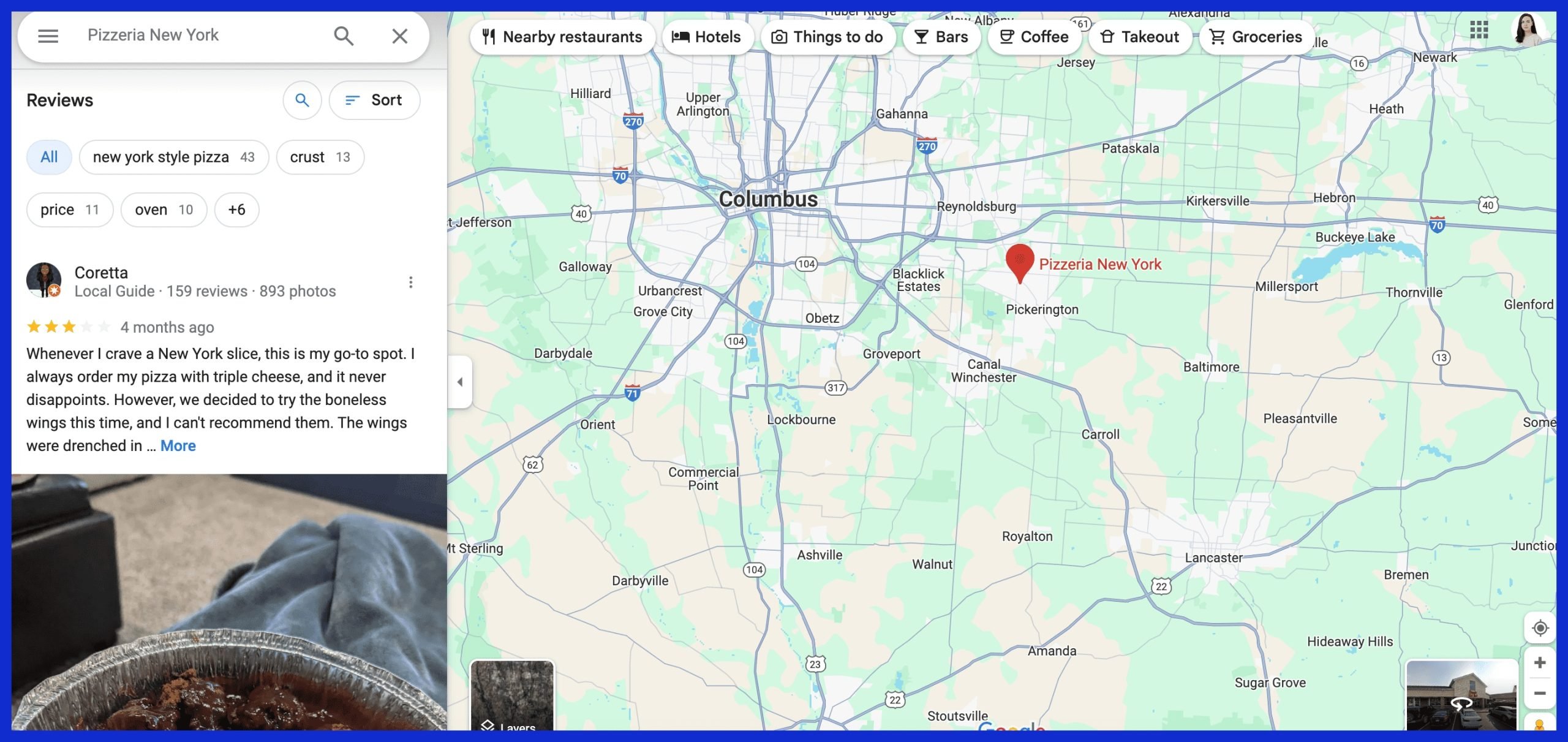Screen dimensions: 1568x742
Task: Select the All reviews filter chip
Action: [x=49, y=157]
